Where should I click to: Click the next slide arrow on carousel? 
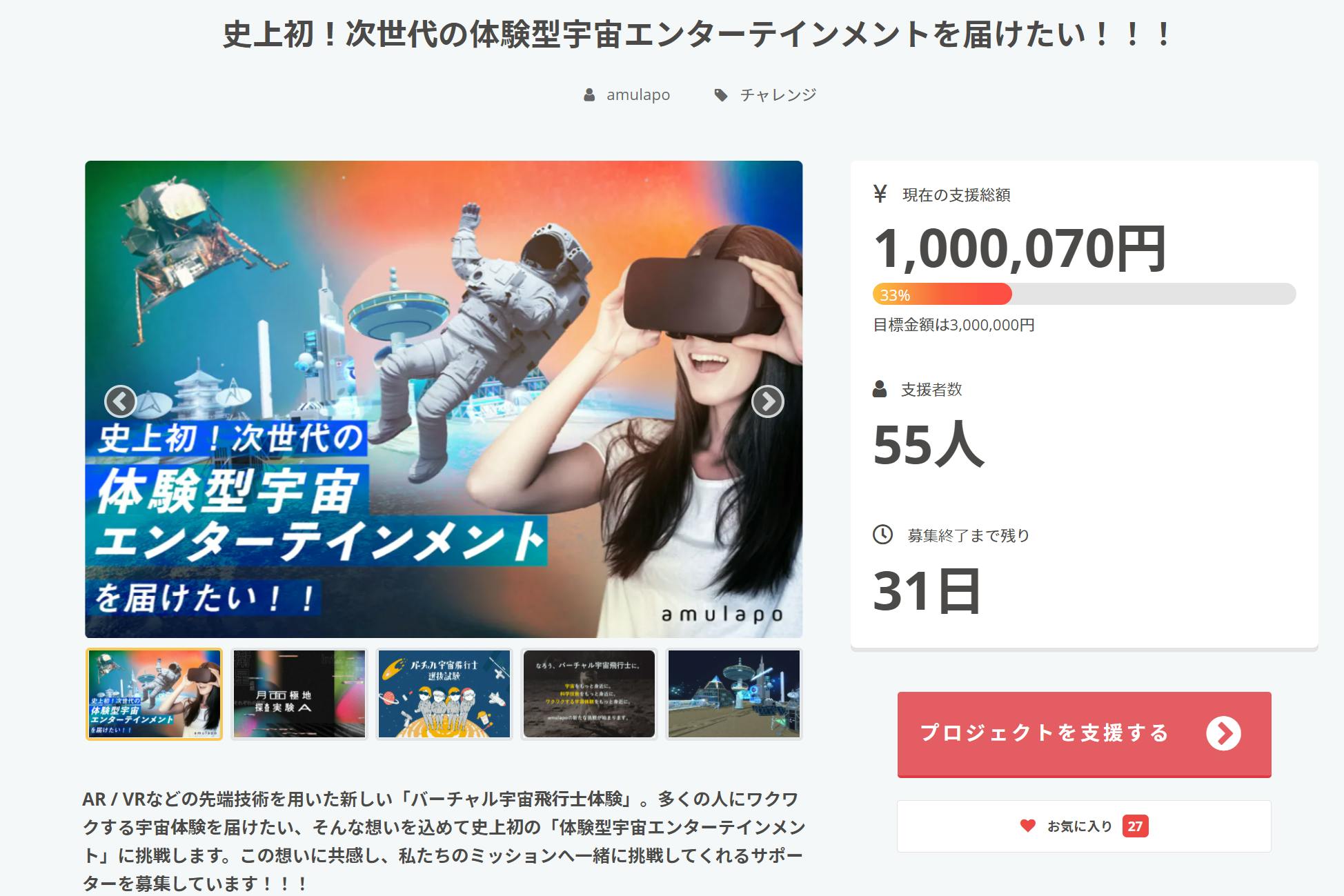(x=767, y=401)
